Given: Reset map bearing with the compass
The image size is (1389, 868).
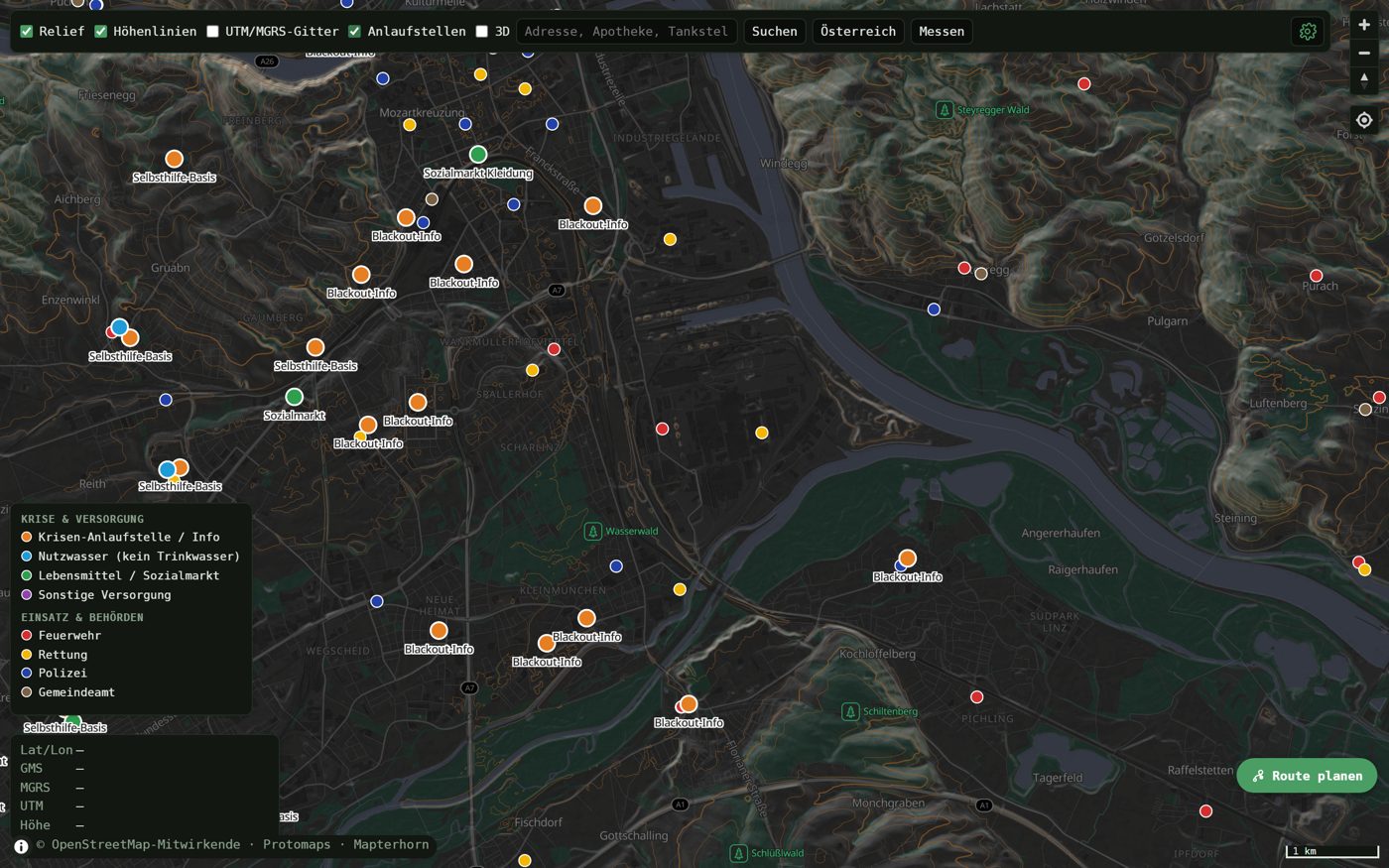Looking at the screenshot, I should 1364,80.
